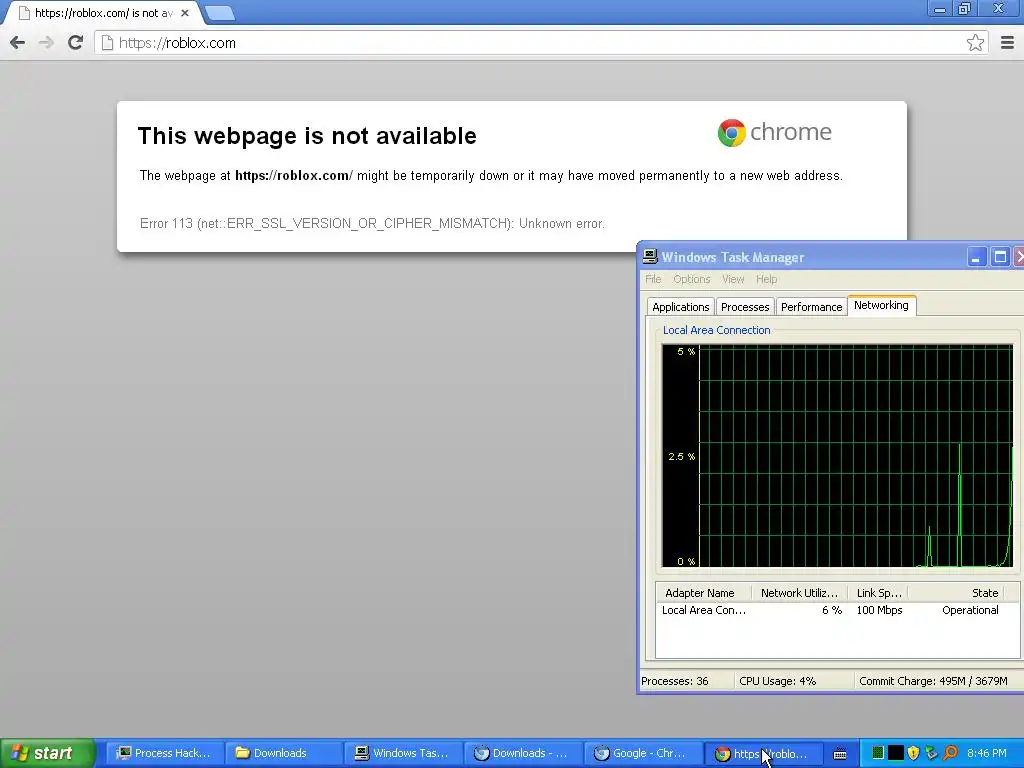The width and height of the screenshot is (1024, 768).
Task: Click the safely remove hardware tray icon
Action: (931, 753)
